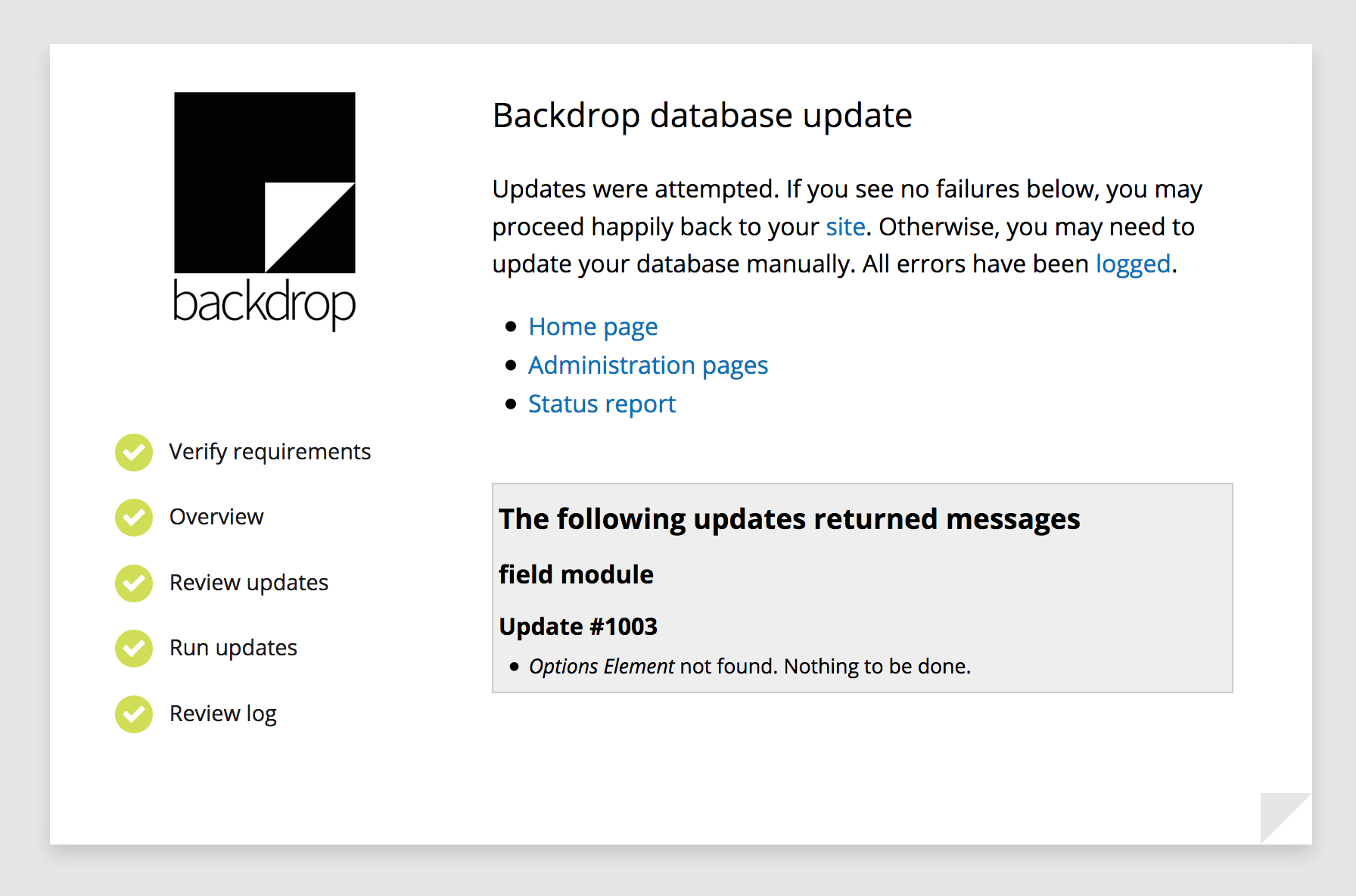Viewport: 1356px width, 896px height.
Task: Select the Overview checkmark icon
Action: [134, 518]
